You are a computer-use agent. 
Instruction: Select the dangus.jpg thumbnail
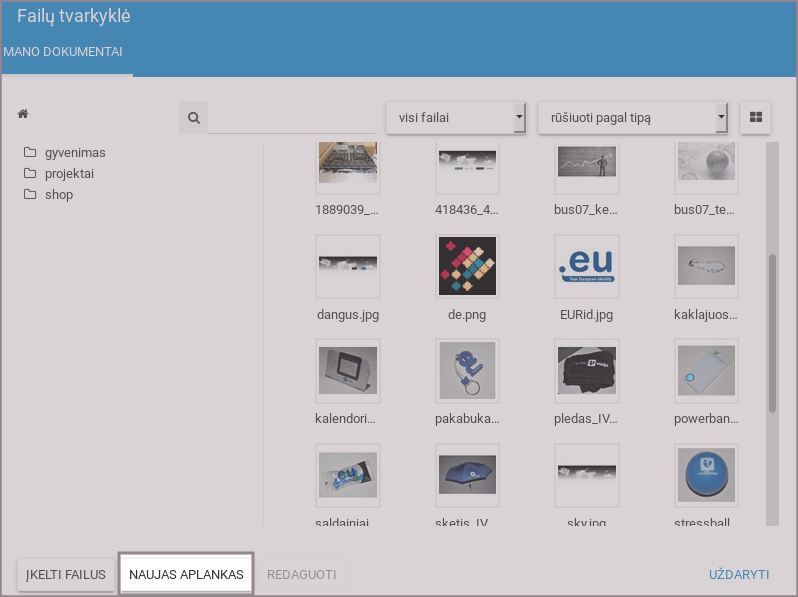[x=348, y=266]
